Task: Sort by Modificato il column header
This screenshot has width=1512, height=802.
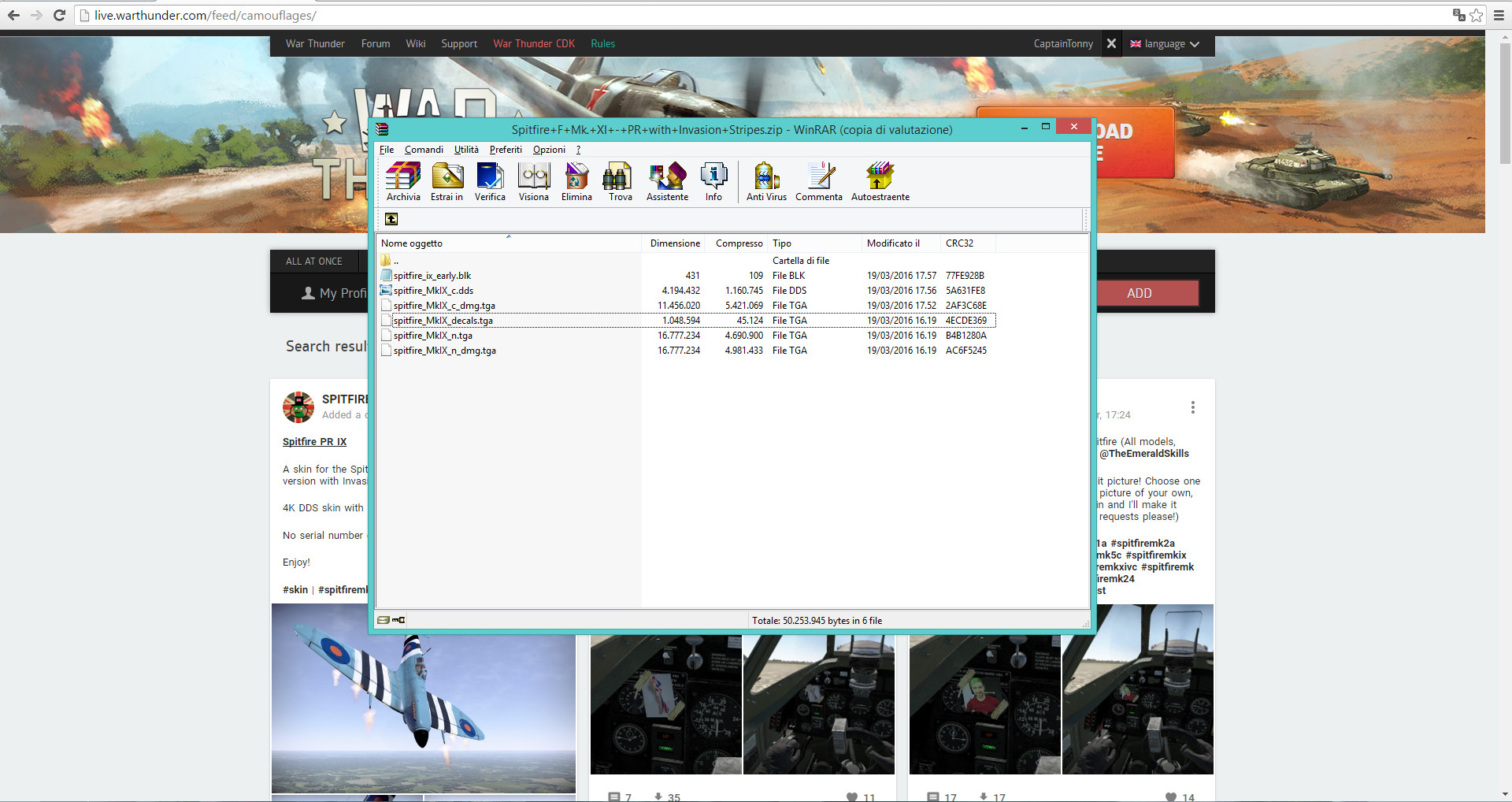Action: 902,243
